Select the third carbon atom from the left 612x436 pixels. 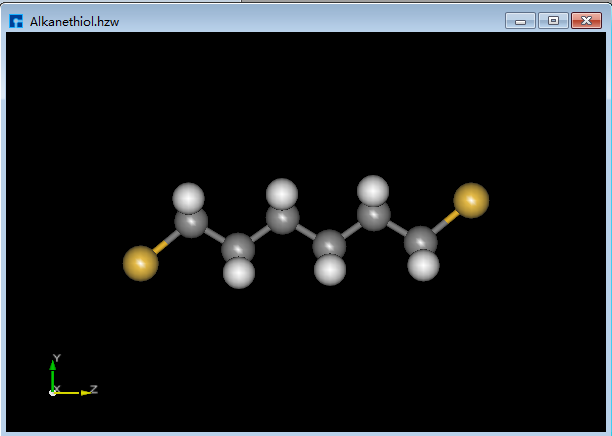coord(283,219)
